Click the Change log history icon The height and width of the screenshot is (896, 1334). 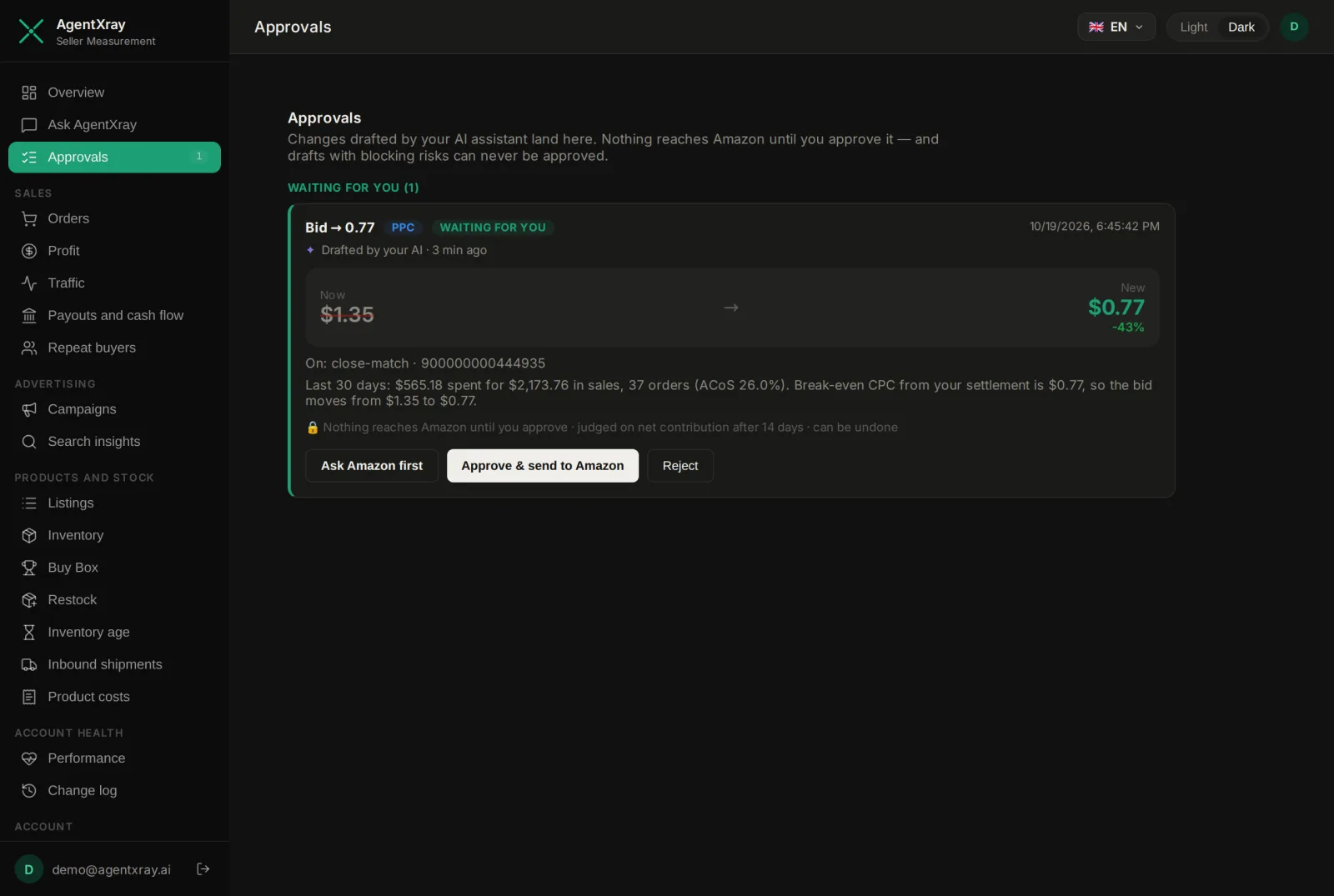pos(29,790)
